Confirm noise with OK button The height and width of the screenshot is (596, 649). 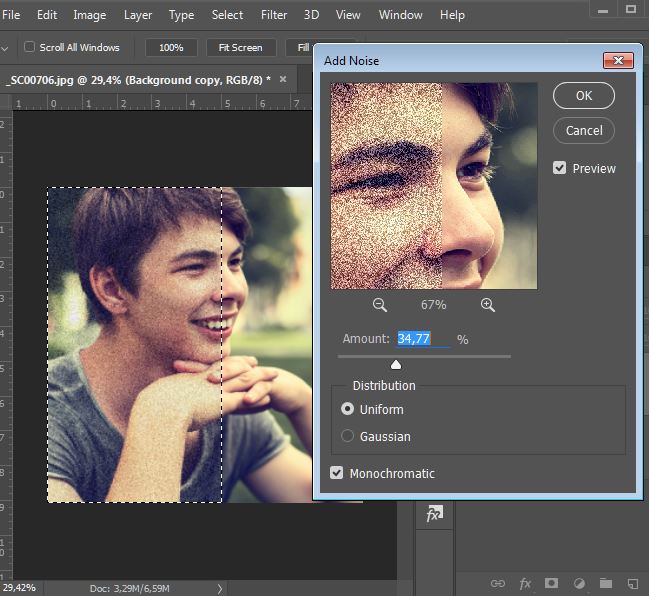584,95
